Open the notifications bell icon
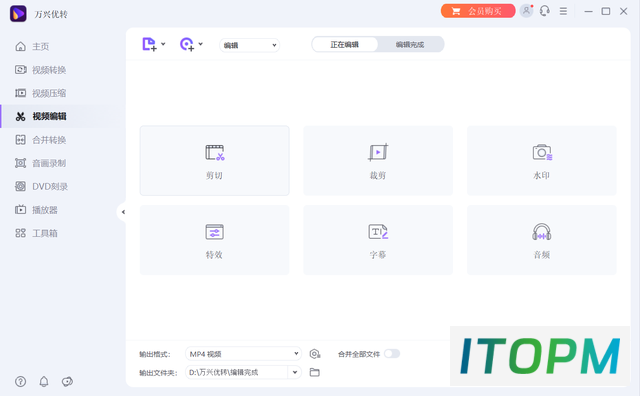 44,382
